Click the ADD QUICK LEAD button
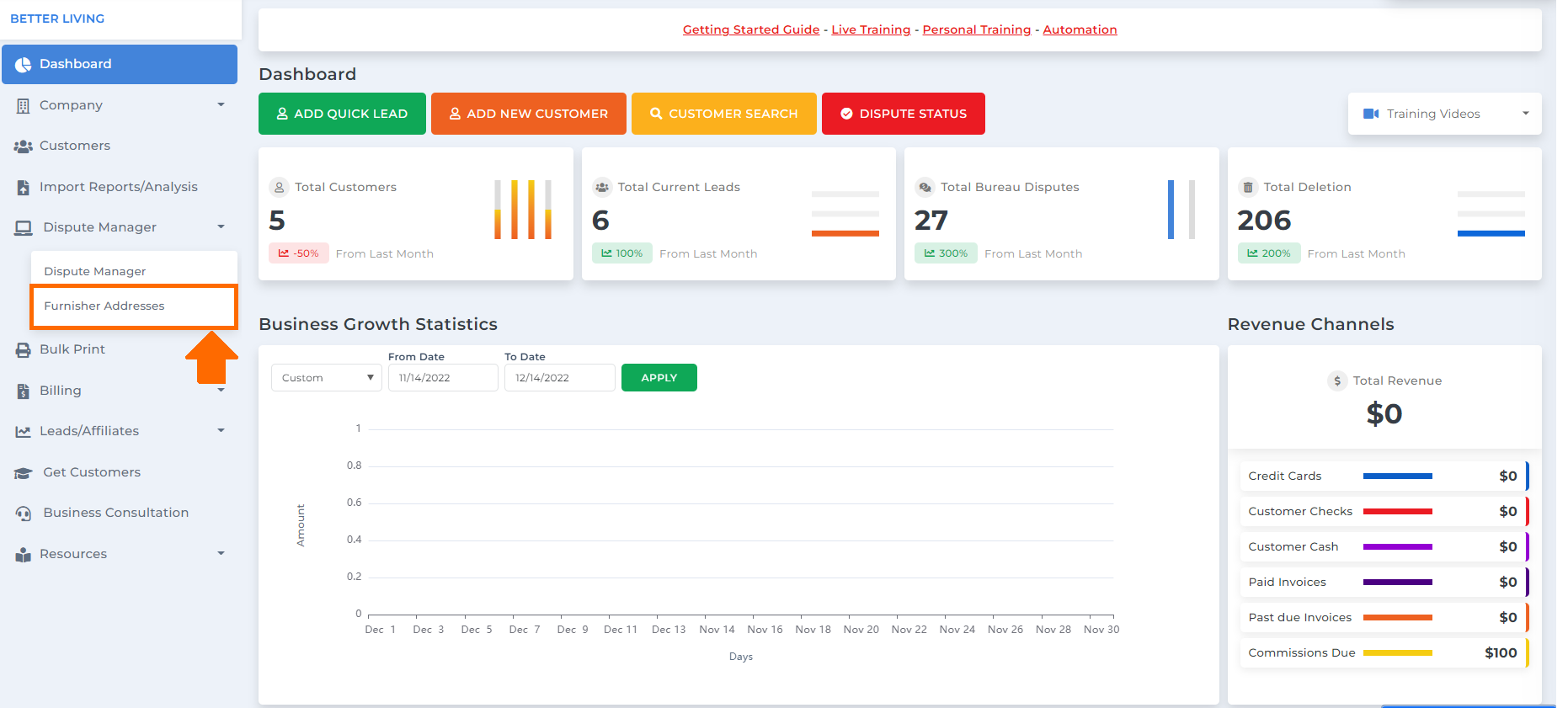Viewport: 1568px width, 708px height. tap(342, 114)
